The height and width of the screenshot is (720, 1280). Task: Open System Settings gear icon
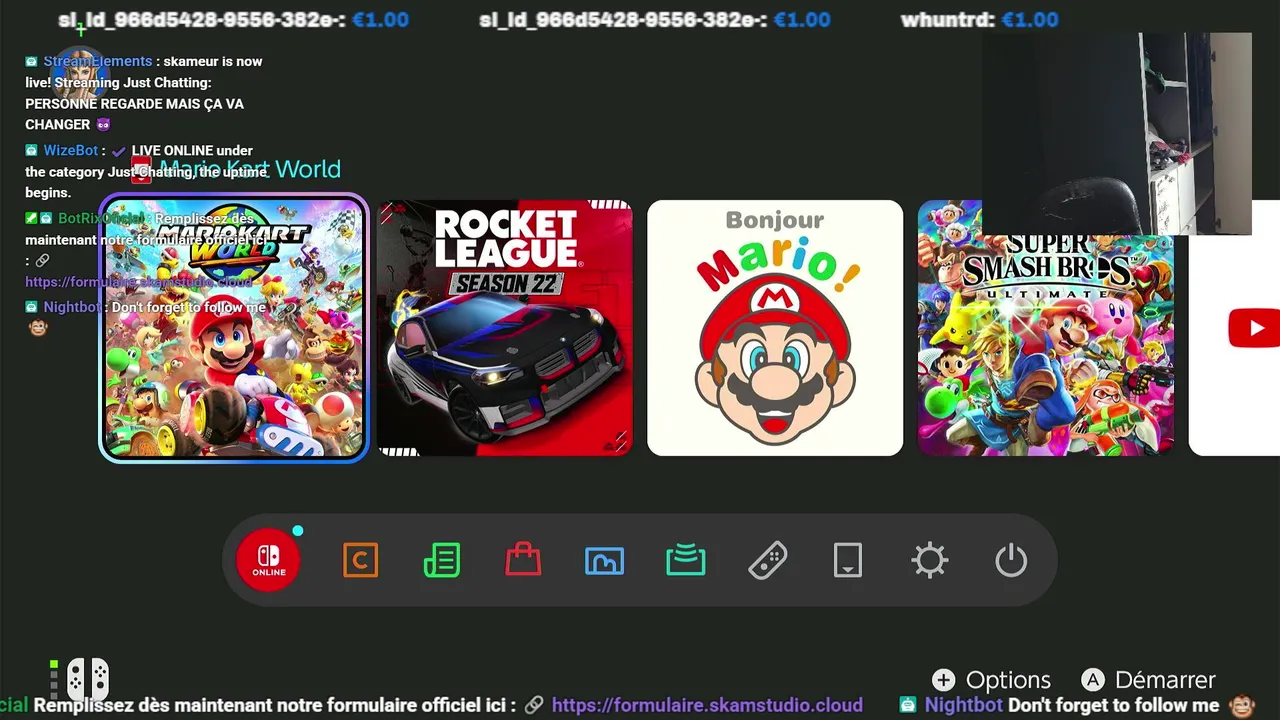[930, 560]
